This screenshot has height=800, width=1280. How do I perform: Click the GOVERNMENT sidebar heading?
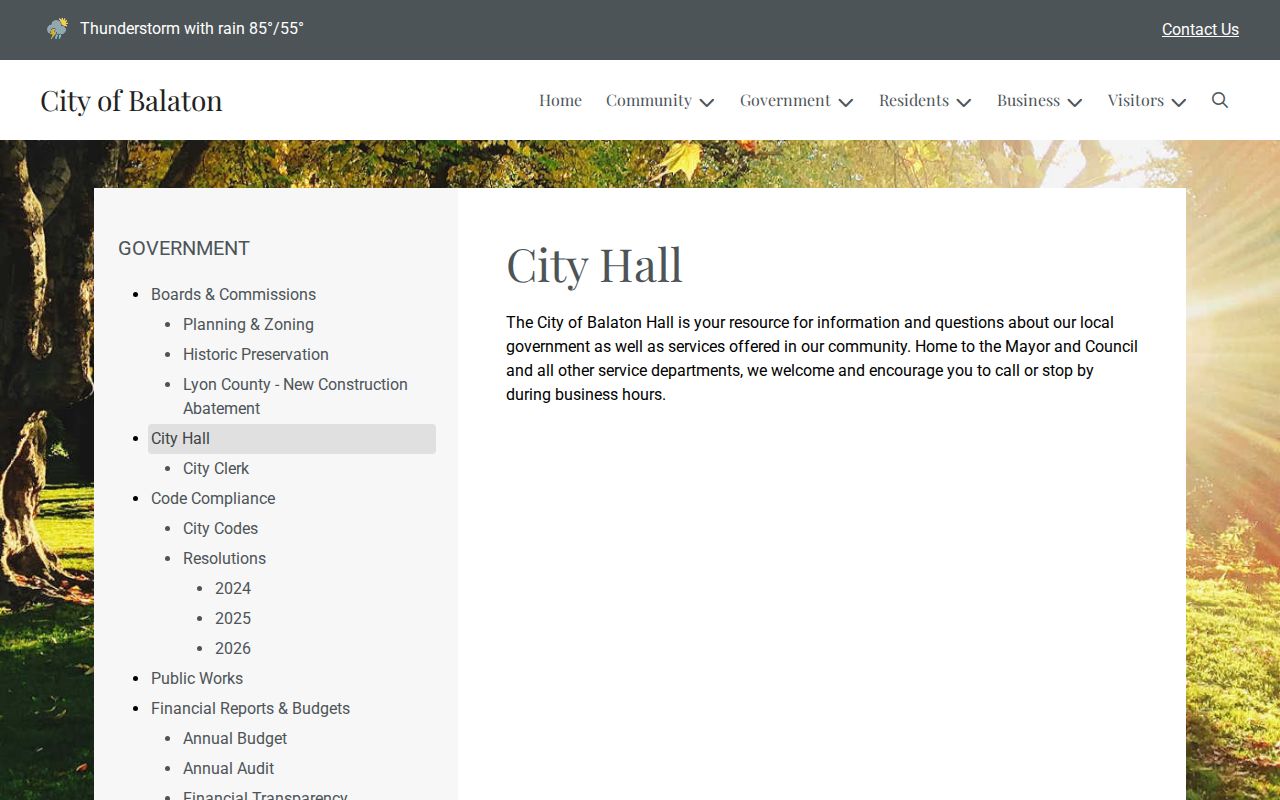[x=184, y=248]
